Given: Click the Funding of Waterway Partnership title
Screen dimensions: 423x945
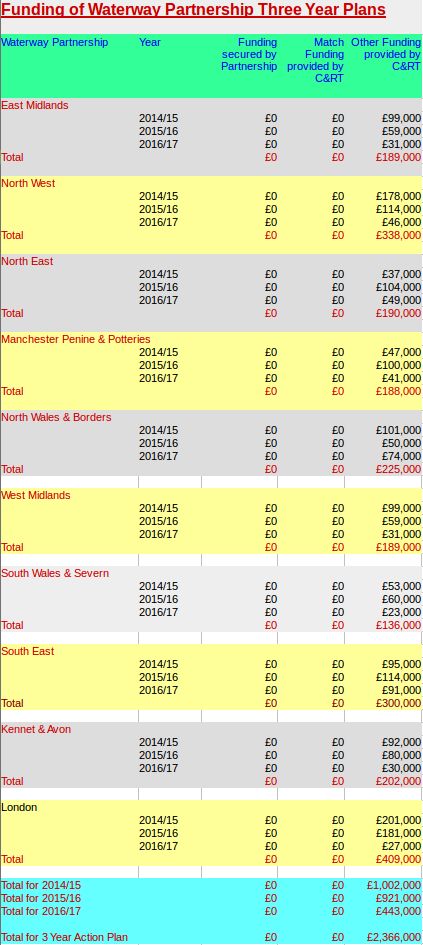Looking at the screenshot, I should (193, 11).
